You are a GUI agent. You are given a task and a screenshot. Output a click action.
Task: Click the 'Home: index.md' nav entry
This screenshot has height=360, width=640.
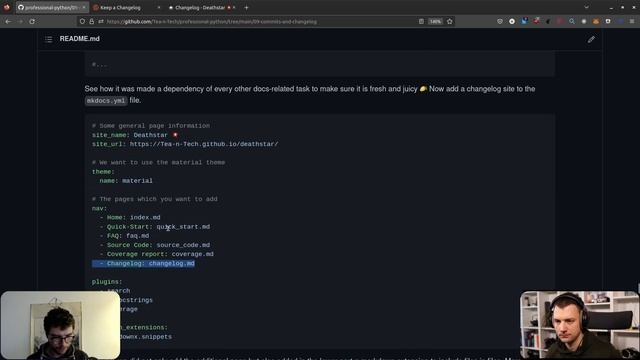point(130,218)
